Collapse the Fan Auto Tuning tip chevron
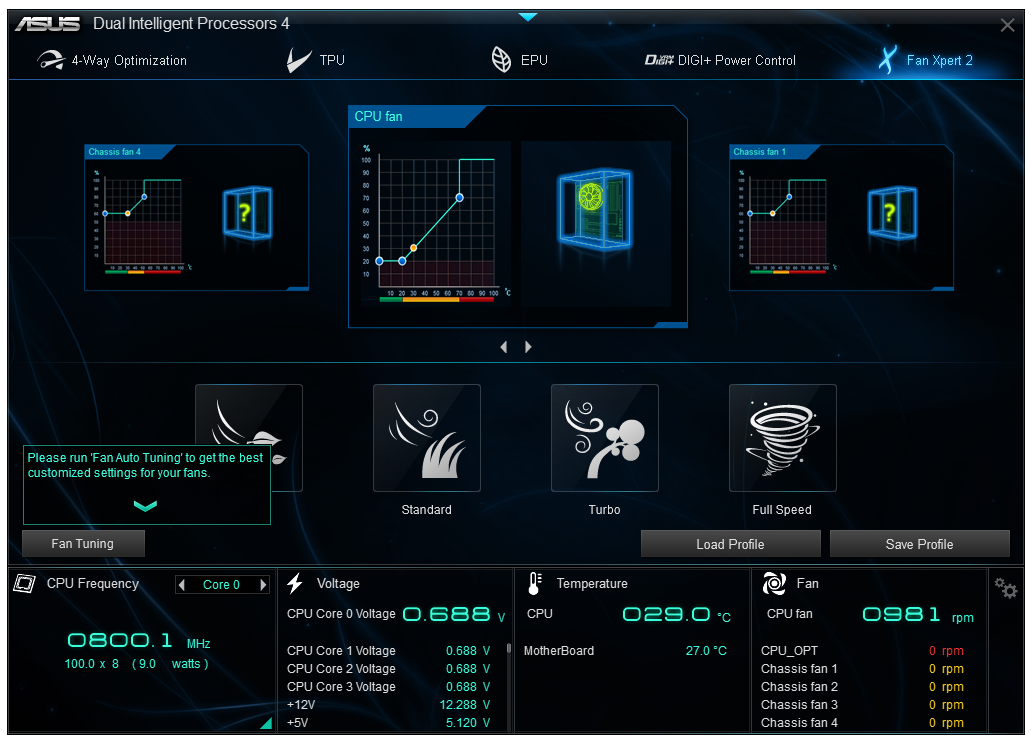Image resolution: width=1031 pixels, height=741 pixels. tap(145, 506)
